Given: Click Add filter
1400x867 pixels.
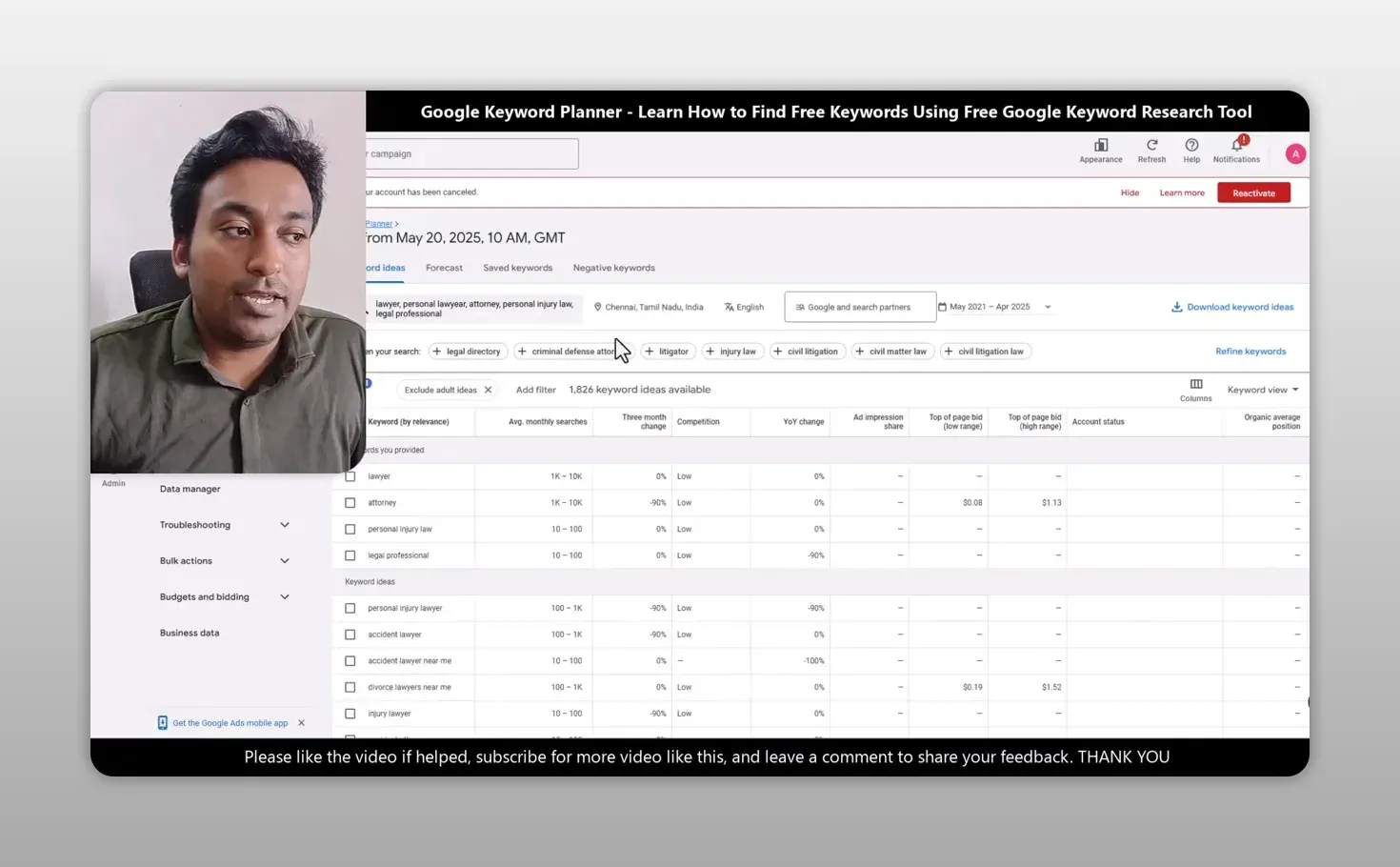Looking at the screenshot, I should coord(535,390).
